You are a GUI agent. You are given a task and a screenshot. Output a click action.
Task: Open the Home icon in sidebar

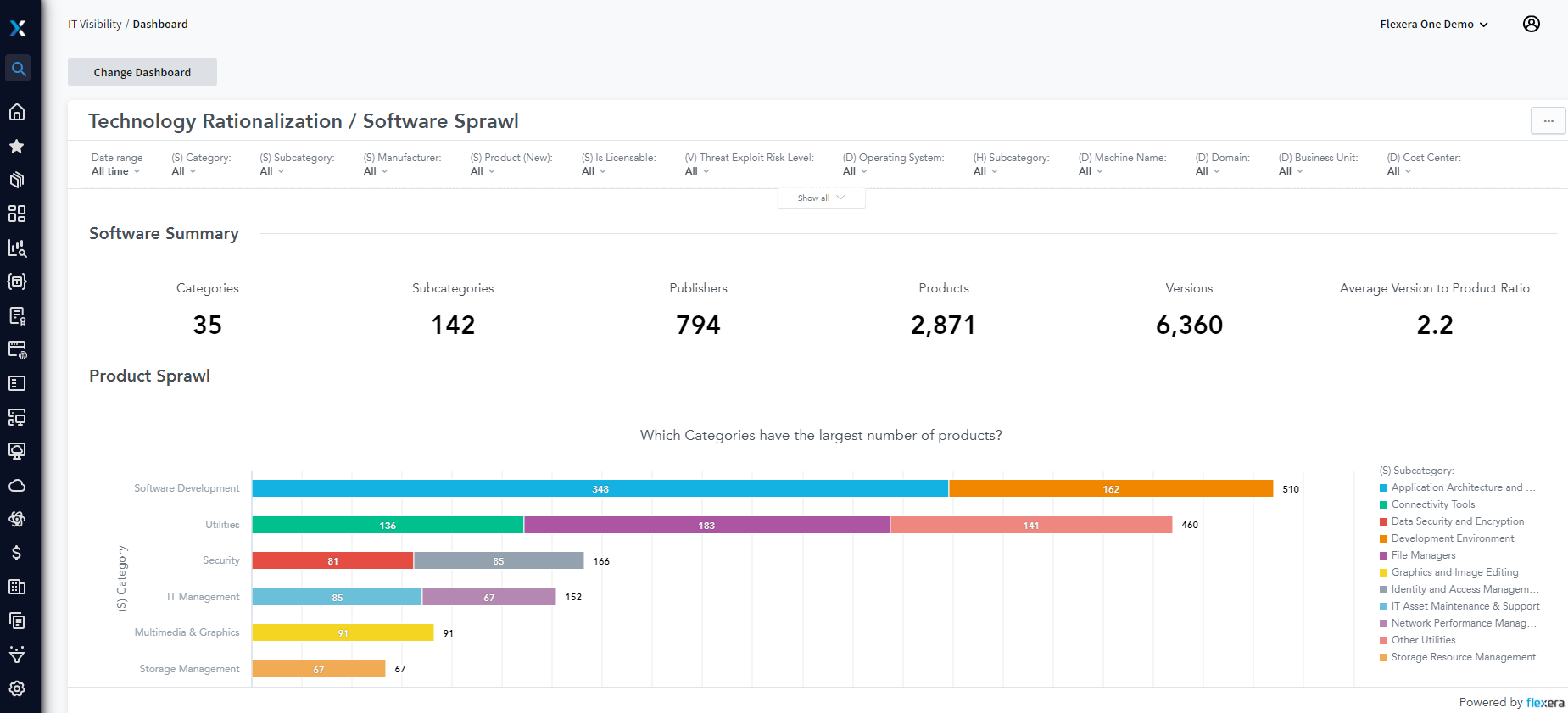(17, 112)
